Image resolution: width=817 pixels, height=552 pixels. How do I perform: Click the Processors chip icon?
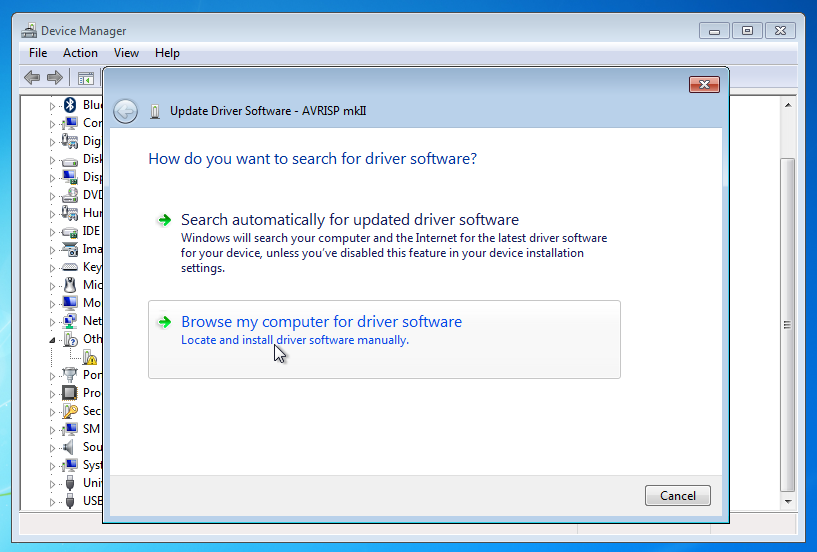70,393
